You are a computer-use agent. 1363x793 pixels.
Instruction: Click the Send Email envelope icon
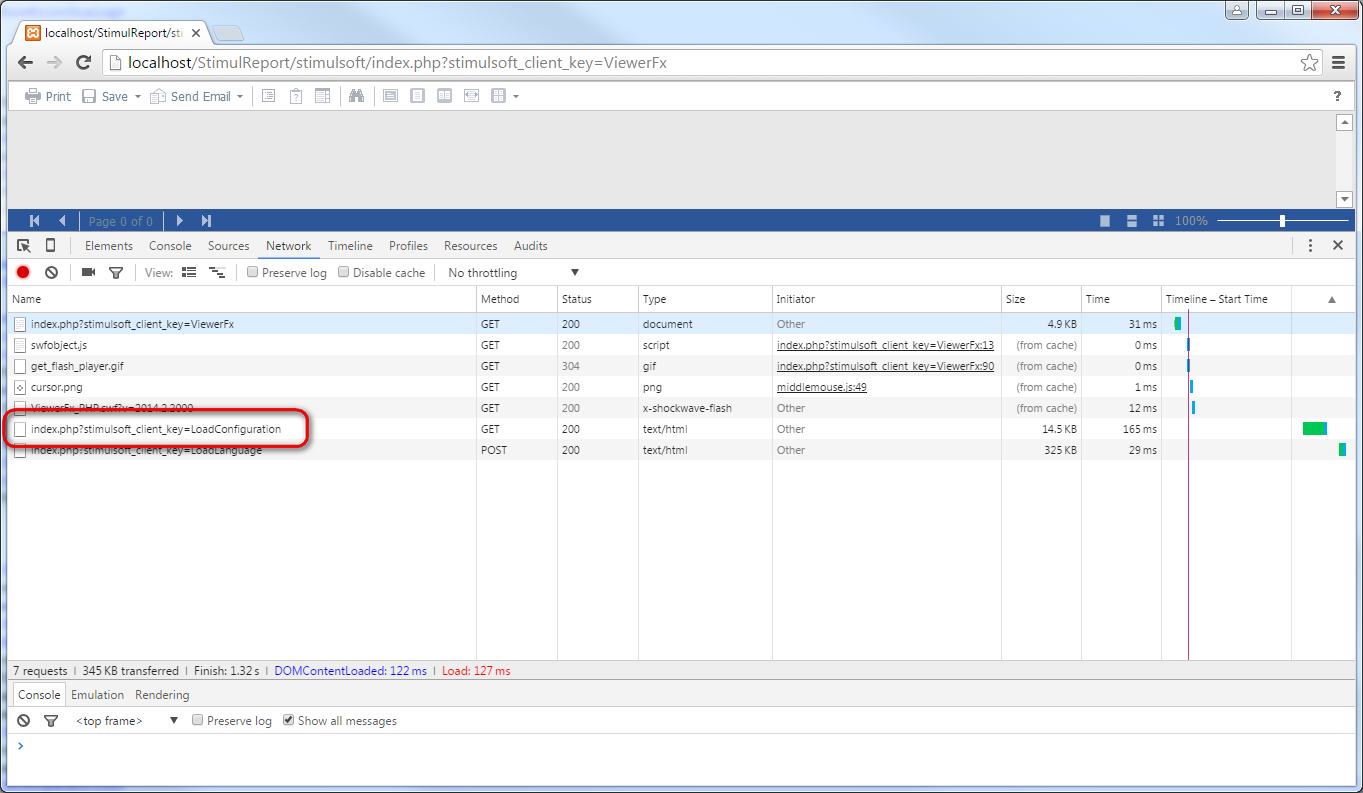(158, 96)
